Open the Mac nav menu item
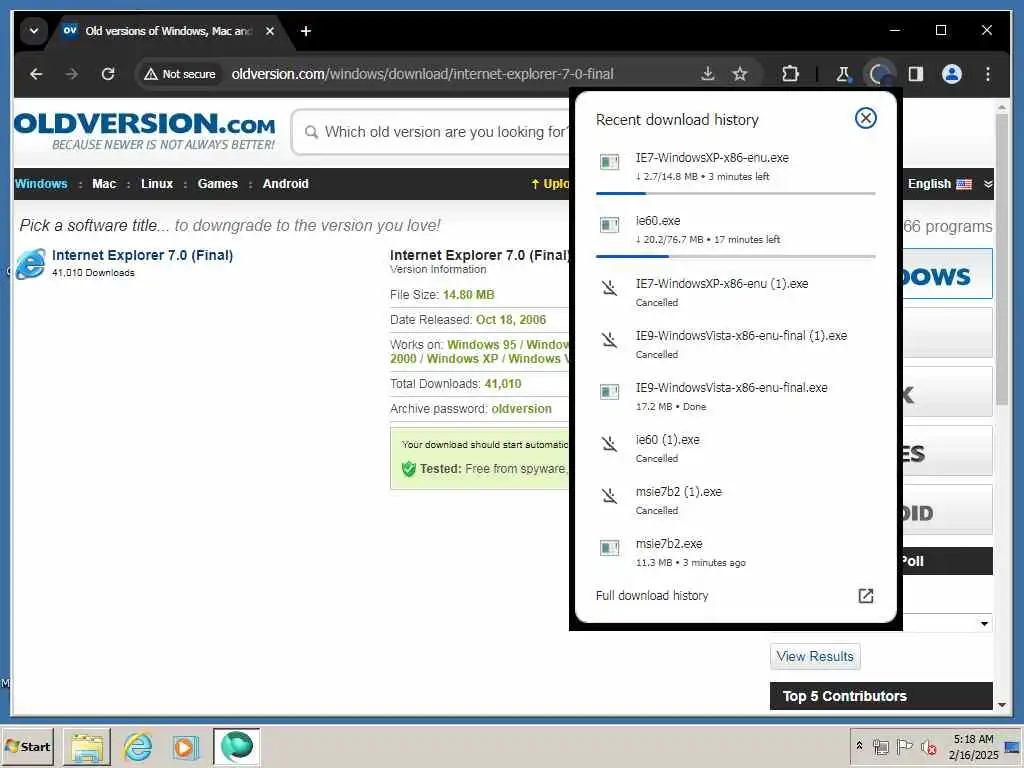 click(104, 184)
